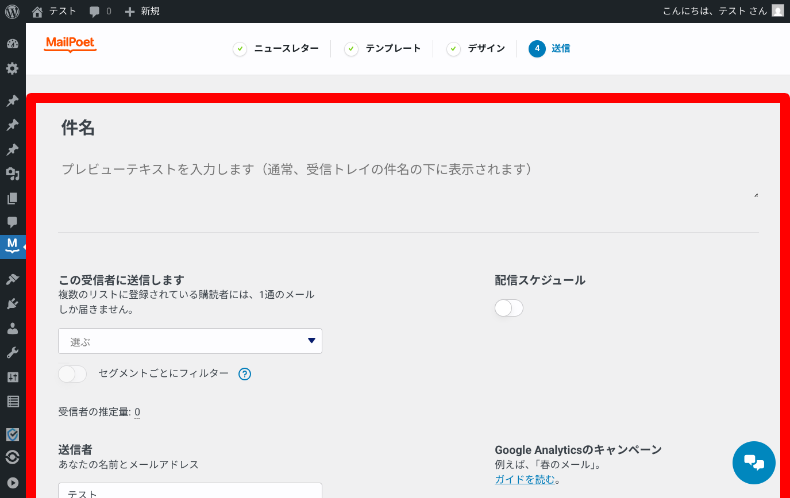Click the sender name field containing テスト
Screen dimensions: 790x498
tap(190, 491)
